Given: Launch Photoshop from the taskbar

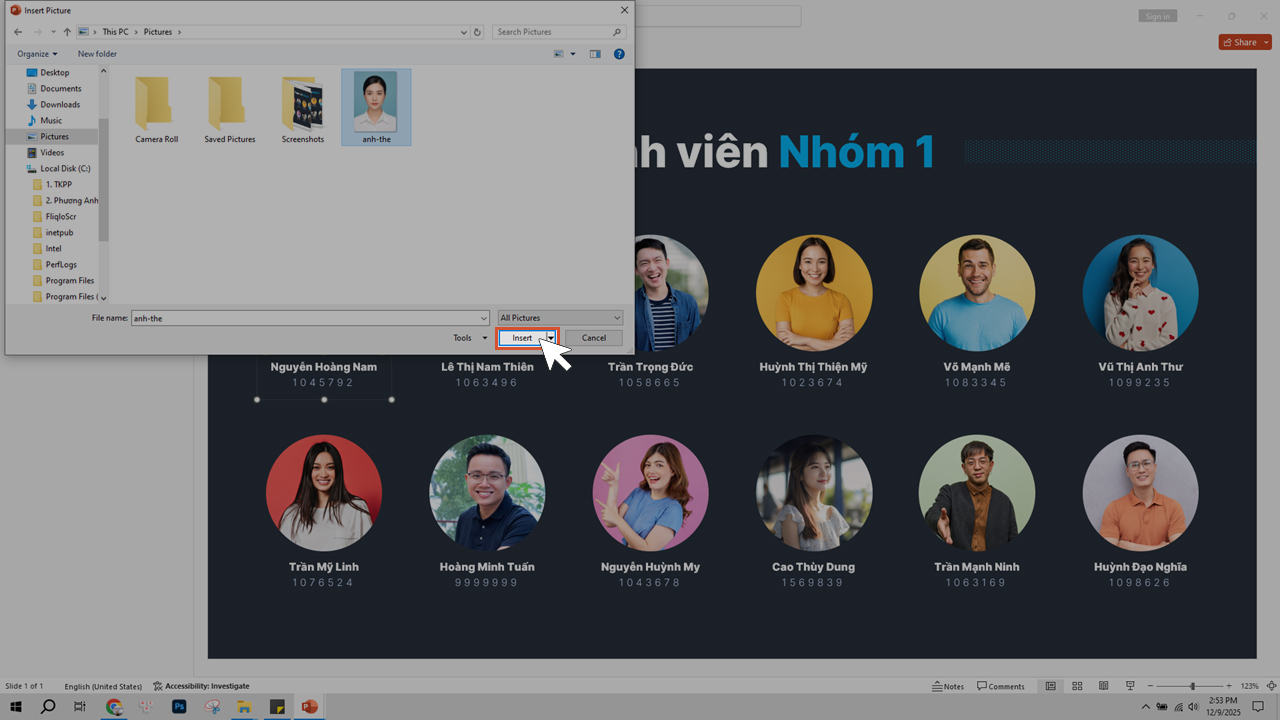Looking at the screenshot, I should 178,707.
